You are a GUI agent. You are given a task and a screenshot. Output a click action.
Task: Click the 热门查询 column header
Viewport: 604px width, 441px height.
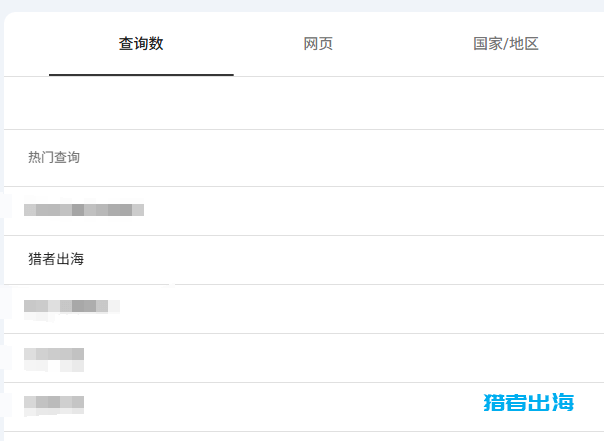click(54, 158)
